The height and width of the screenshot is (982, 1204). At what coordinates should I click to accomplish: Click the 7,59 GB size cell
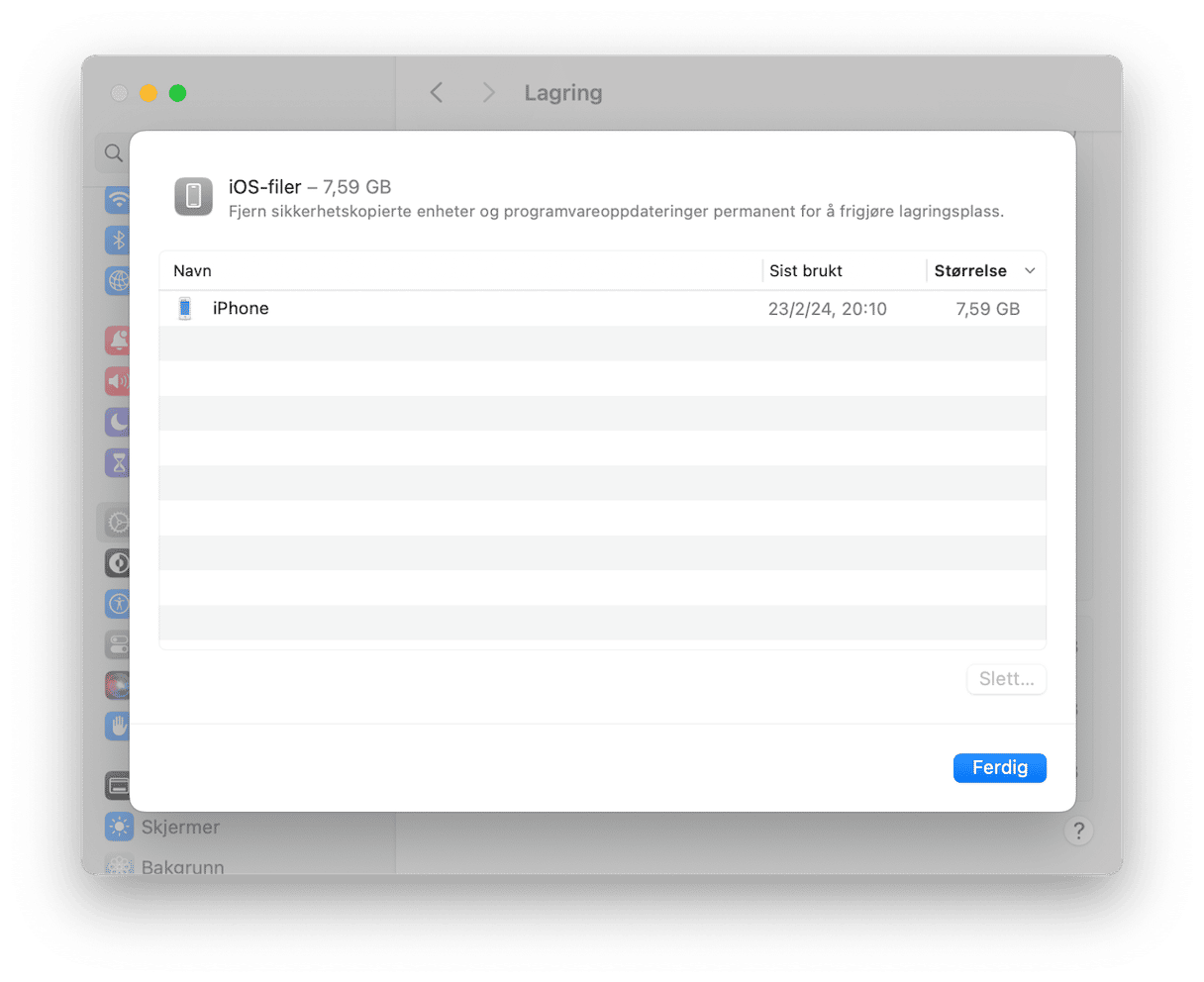[x=987, y=308]
